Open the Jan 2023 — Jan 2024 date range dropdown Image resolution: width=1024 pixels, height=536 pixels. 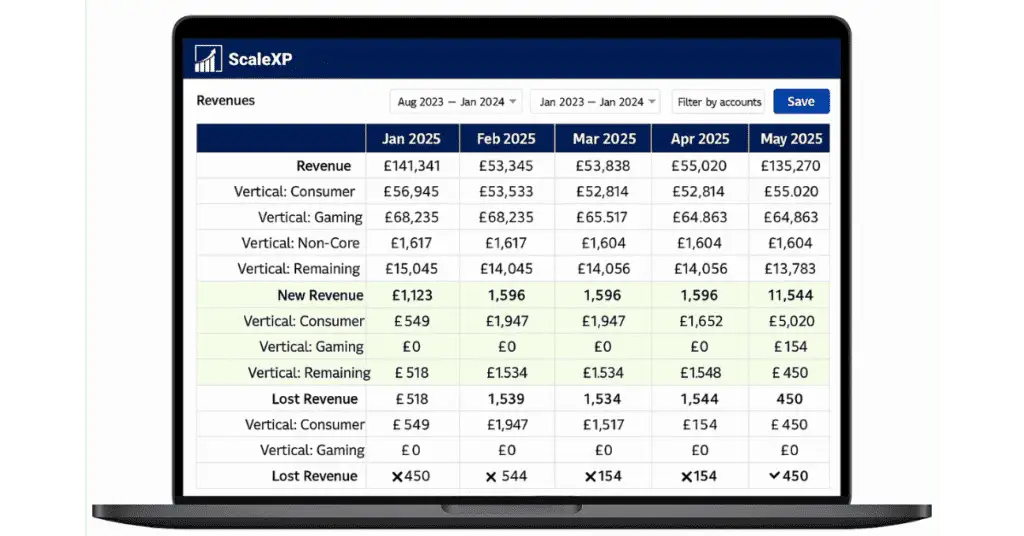click(x=595, y=102)
